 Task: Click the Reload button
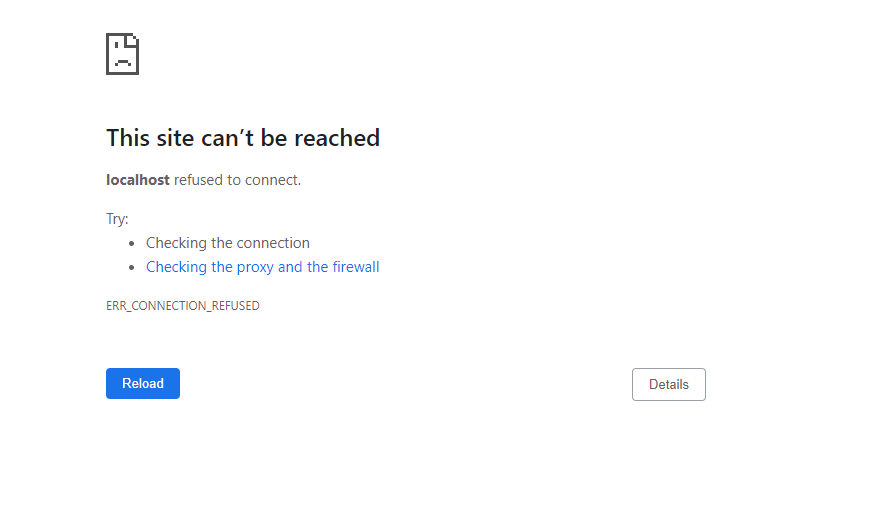143,383
